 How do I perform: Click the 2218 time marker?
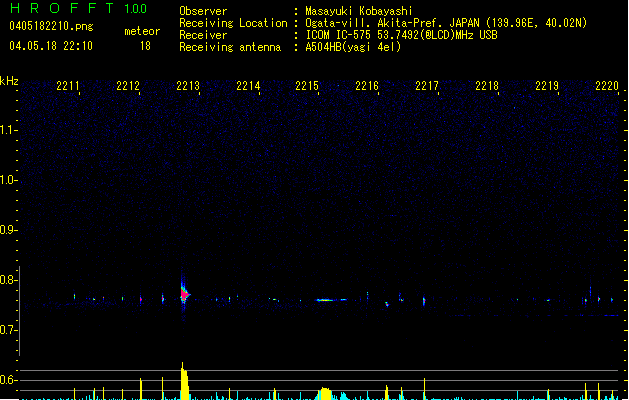[x=487, y=86]
